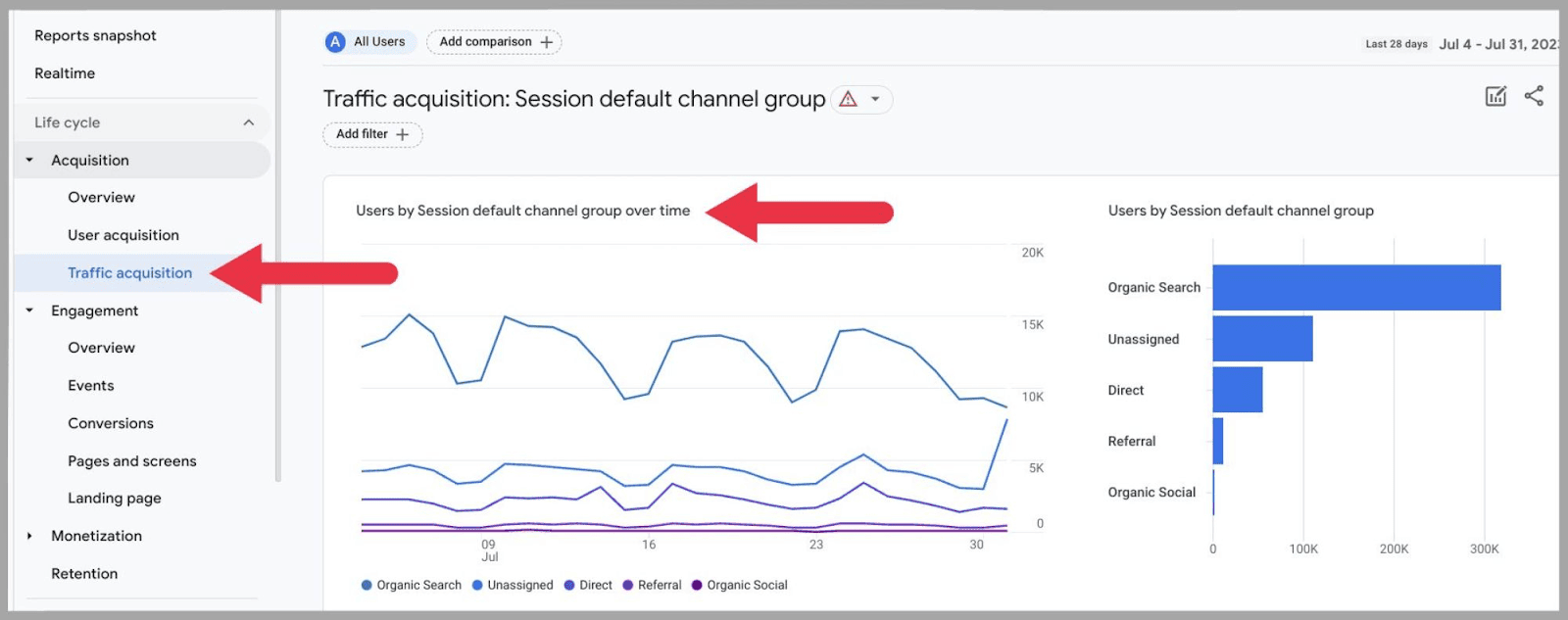Expand the Monetization section arrow
Screen dimensions: 1568x620
click(x=29, y=536)
